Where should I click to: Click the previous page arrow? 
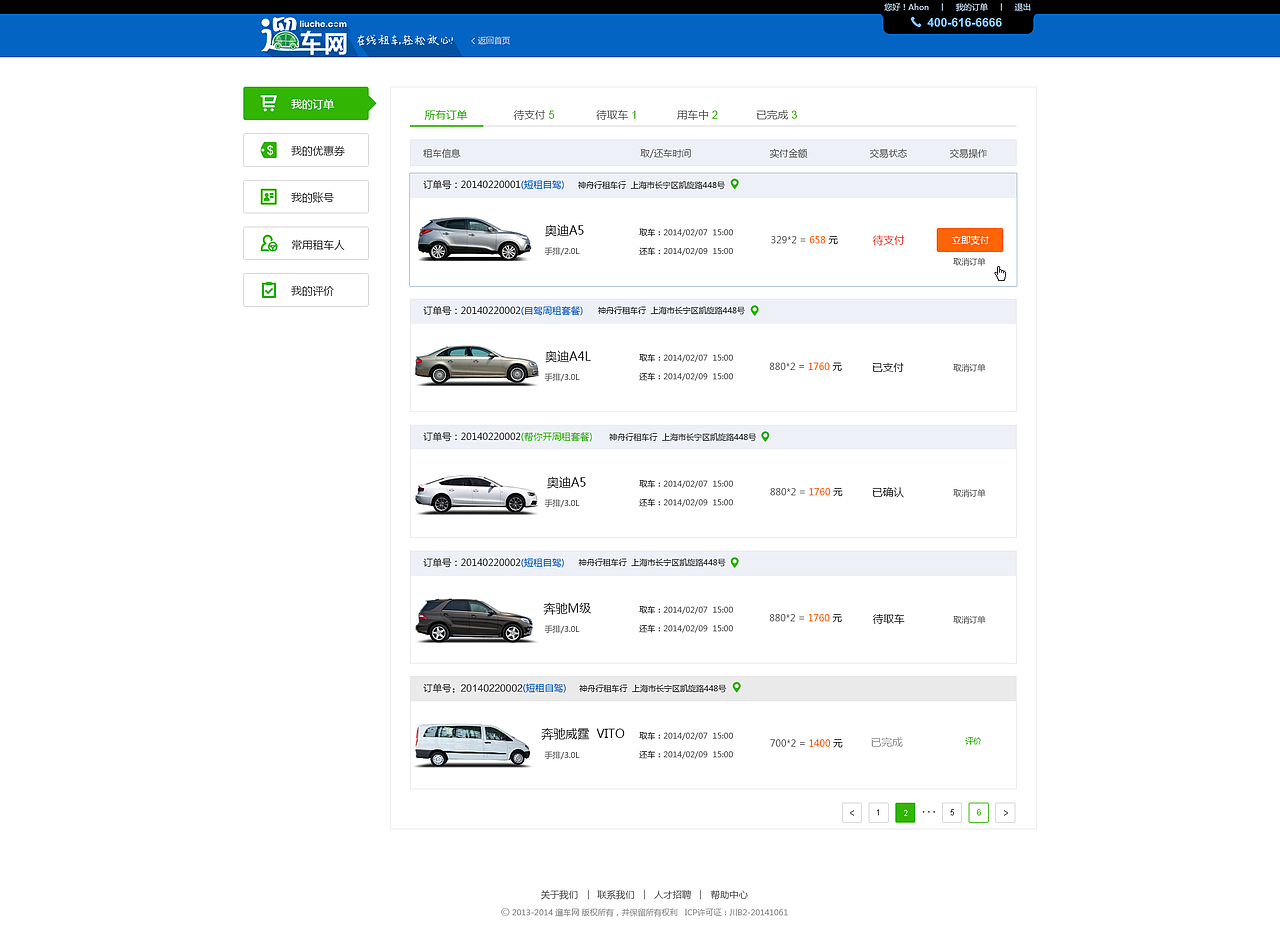click(852, 813)
